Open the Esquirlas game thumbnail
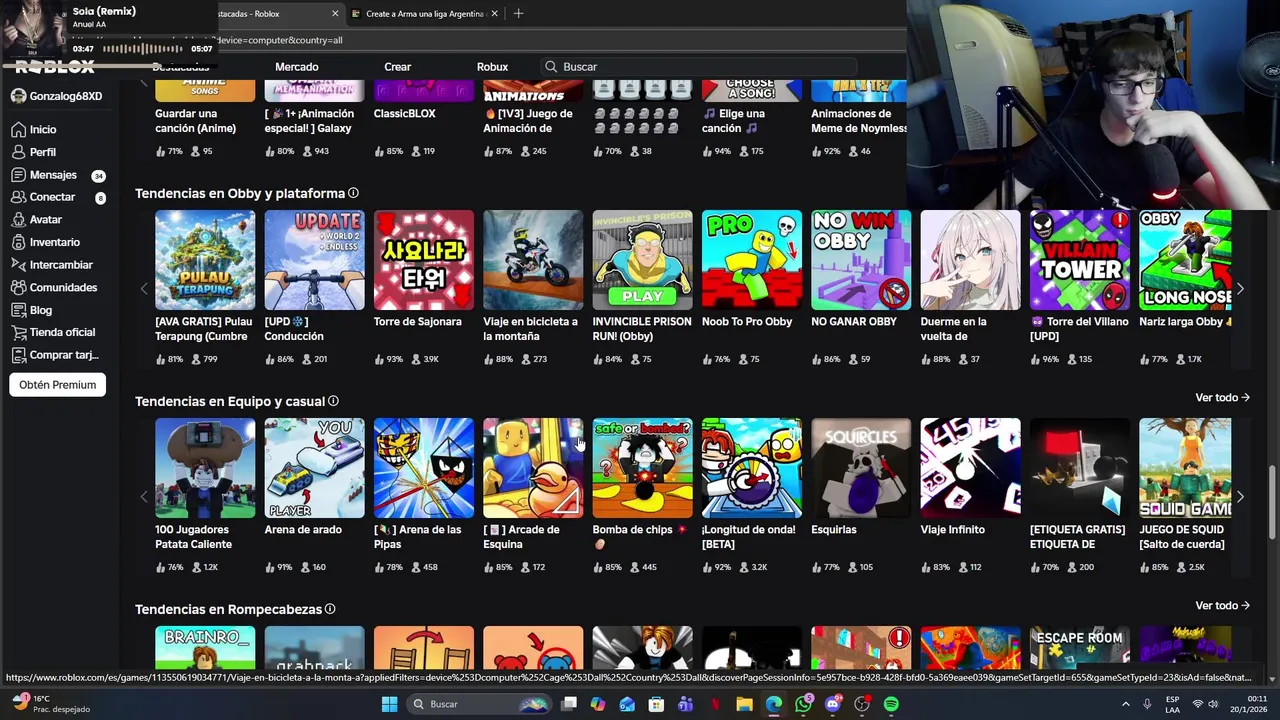 coord(861,468)
